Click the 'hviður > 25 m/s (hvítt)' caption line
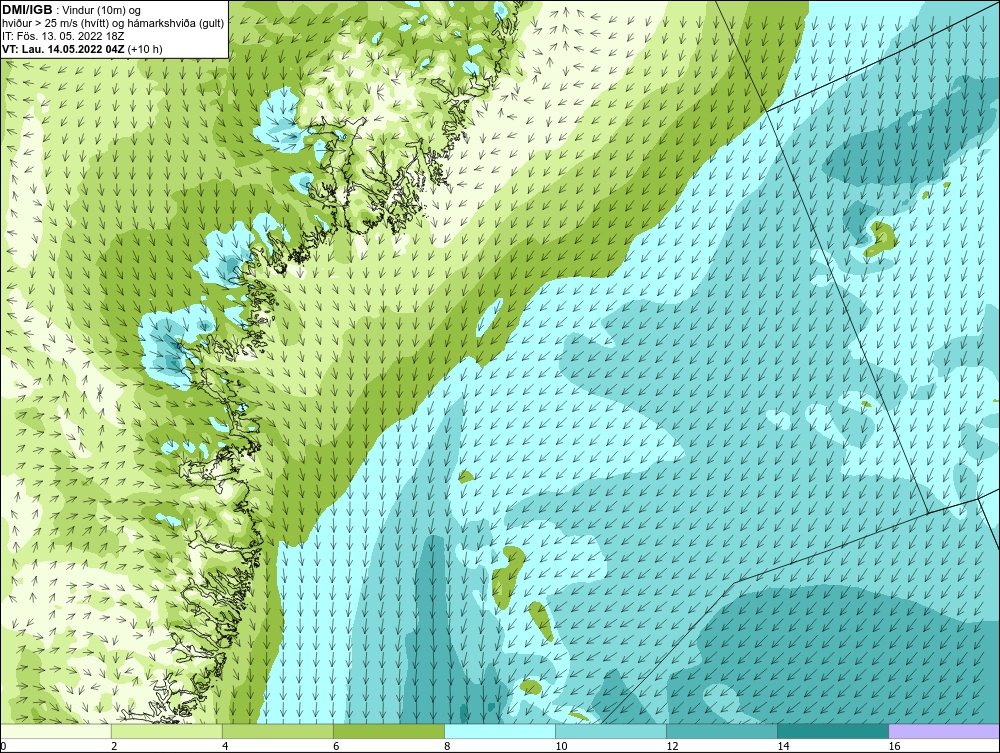Image resolution: width=1000 pixels, height=753 pixels. point(113,24)
